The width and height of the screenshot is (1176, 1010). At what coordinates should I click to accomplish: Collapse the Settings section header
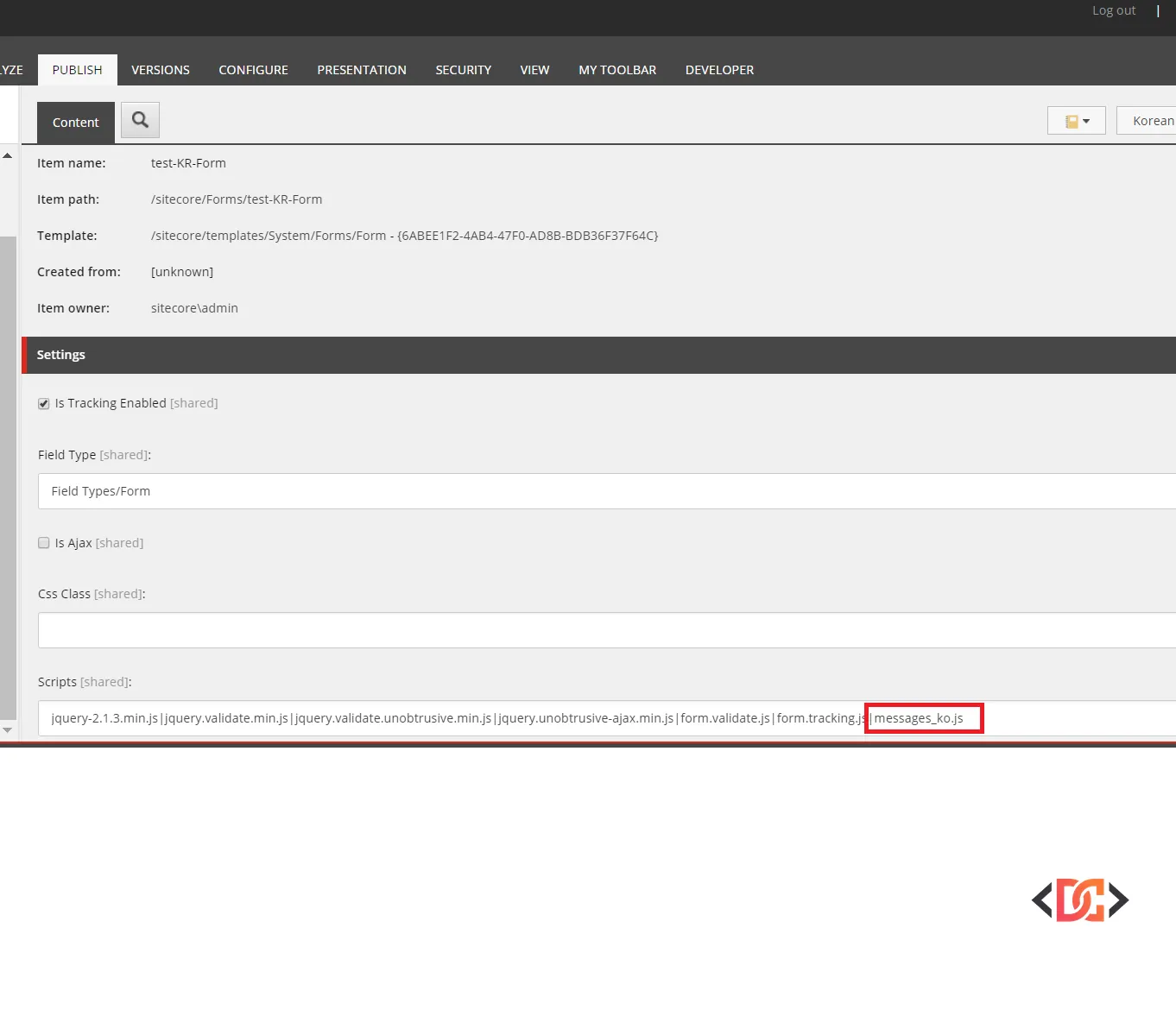[60, 354]
